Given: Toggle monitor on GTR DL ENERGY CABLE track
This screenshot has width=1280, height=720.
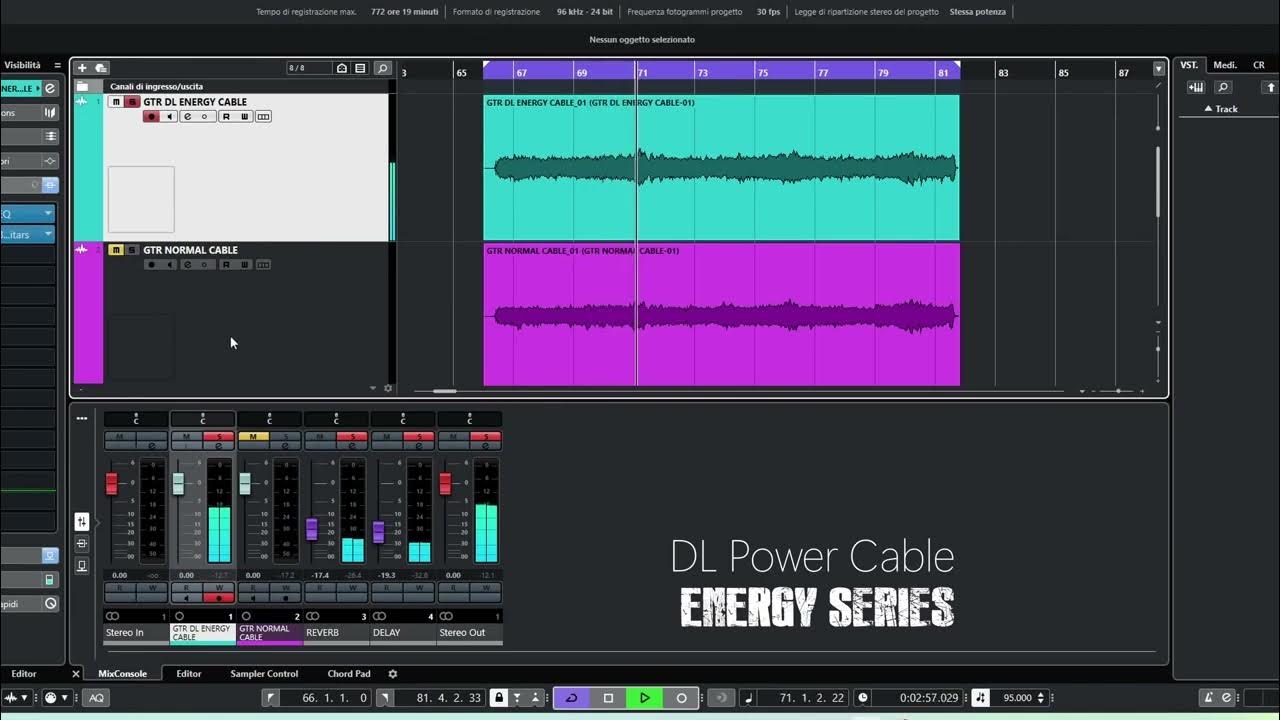Looking at the screenshot, I should (x=169, y=117).
